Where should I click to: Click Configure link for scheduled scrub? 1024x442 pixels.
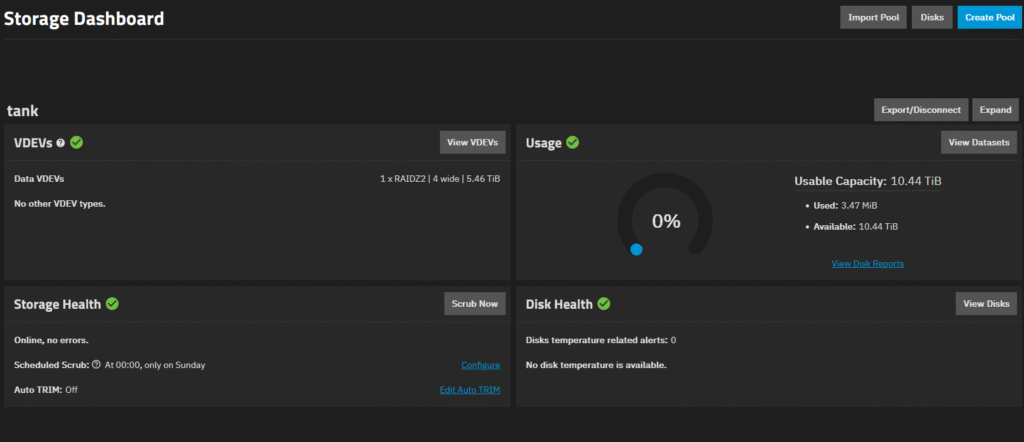[480, 365]
